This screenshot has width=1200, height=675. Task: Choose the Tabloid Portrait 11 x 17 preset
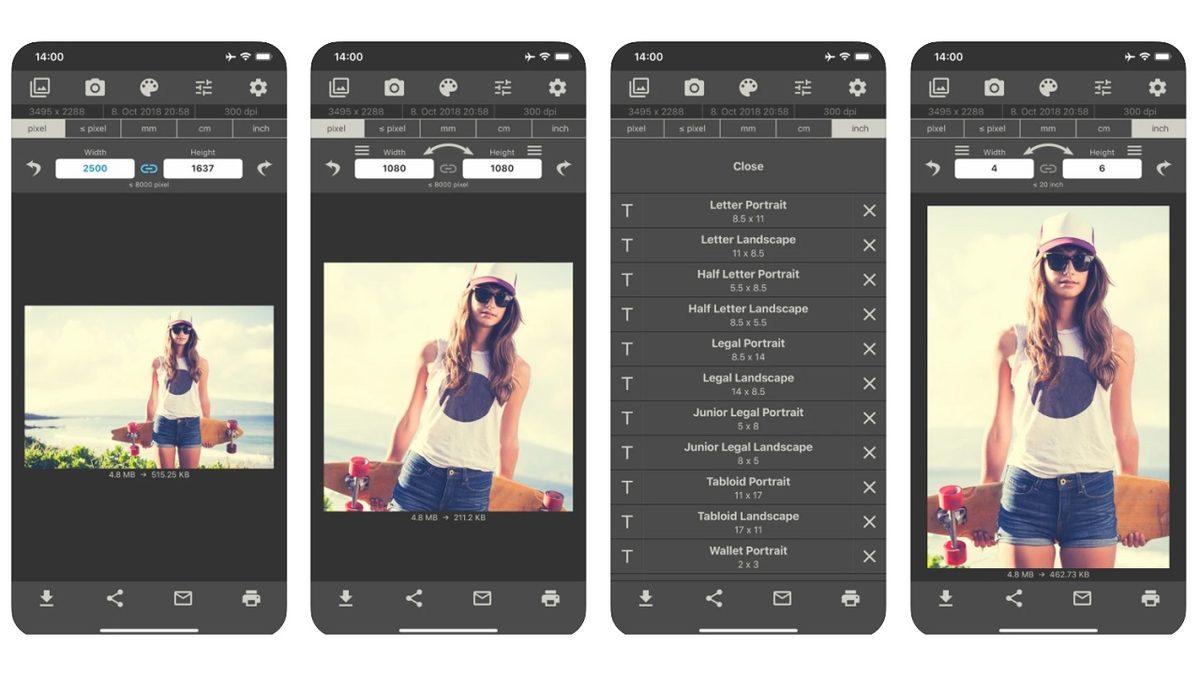click(748, 487)
